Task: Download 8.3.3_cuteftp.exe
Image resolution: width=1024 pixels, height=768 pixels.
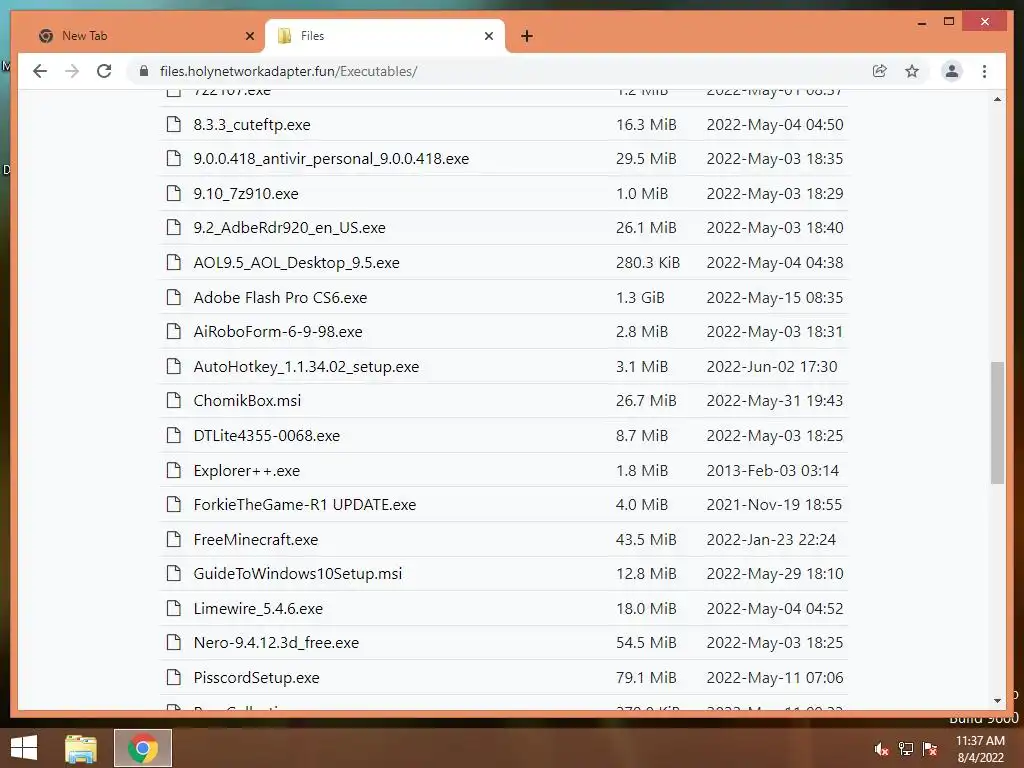Action: (252, 125)
